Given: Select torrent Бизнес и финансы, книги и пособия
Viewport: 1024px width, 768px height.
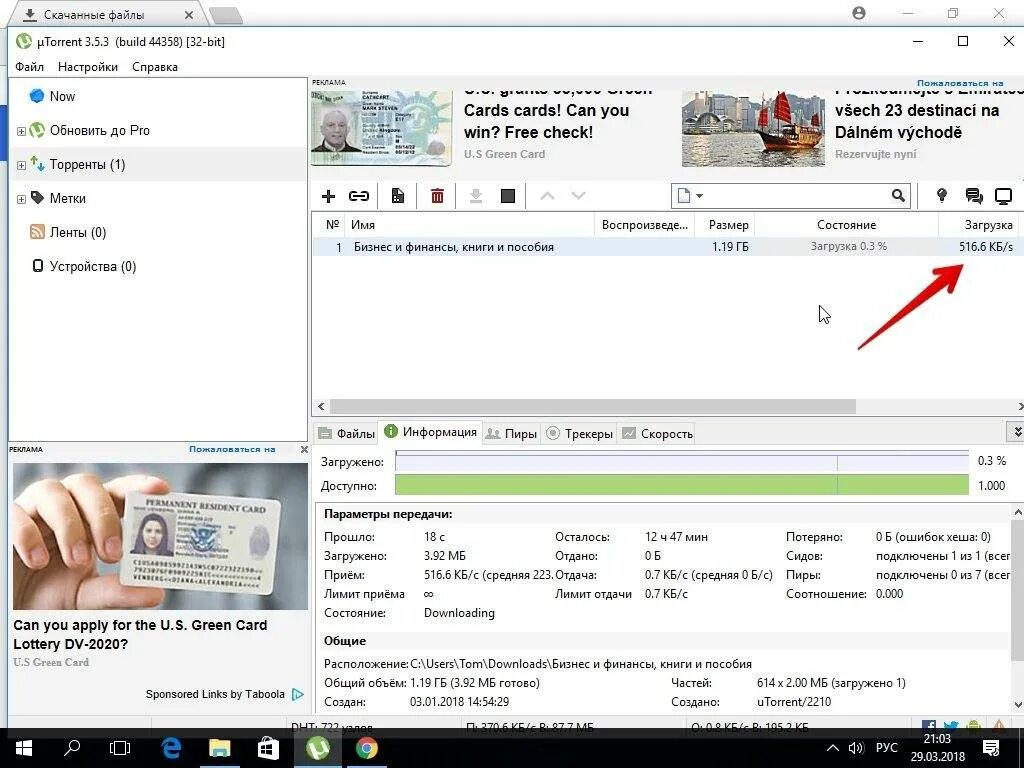Looking at the screenshot, I should tap(454, 247).
